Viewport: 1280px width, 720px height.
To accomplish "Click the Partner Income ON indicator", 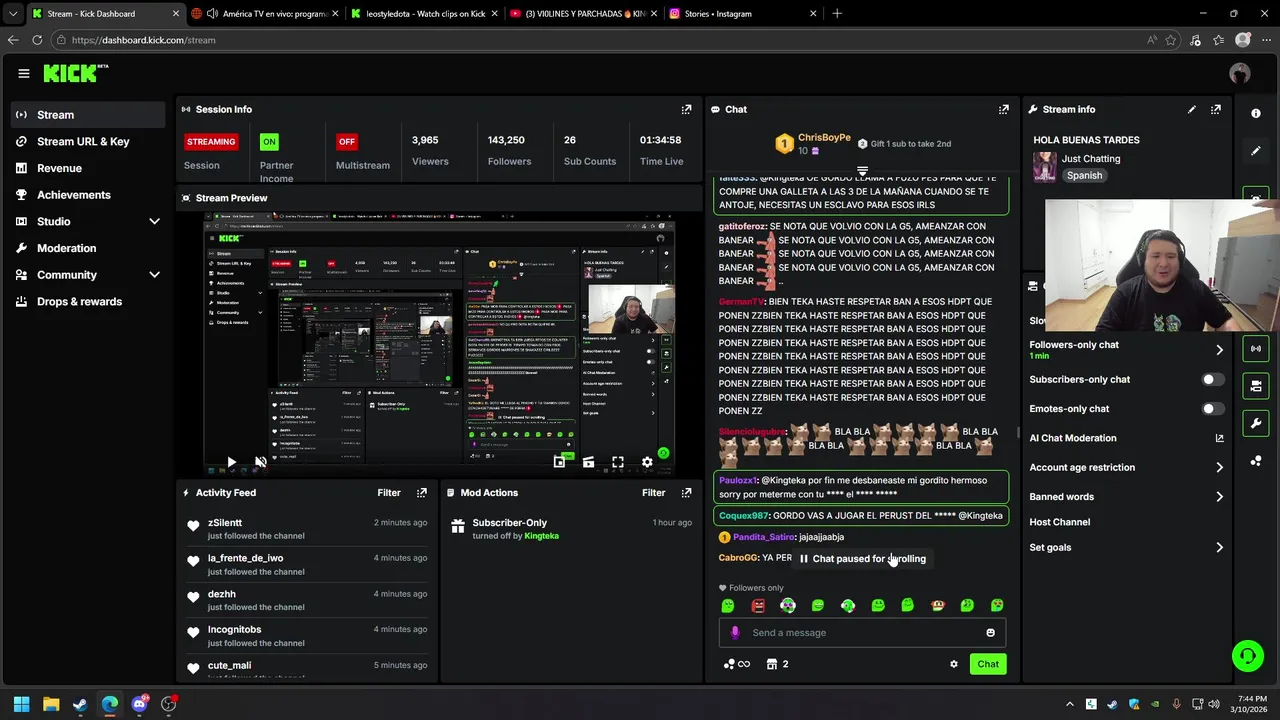I will click(x=269, y=141).
